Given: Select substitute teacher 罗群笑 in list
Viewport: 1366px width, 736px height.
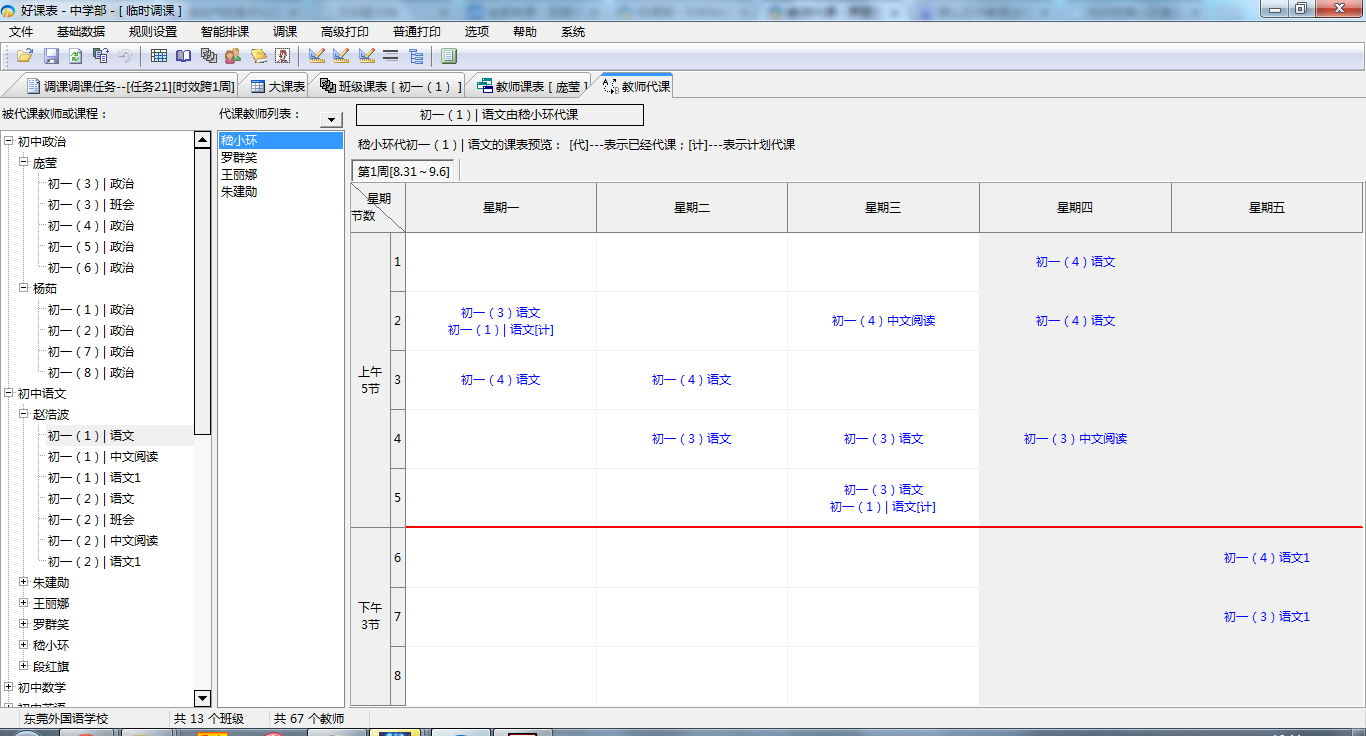Looking at the screenshot, I should 239,157.
